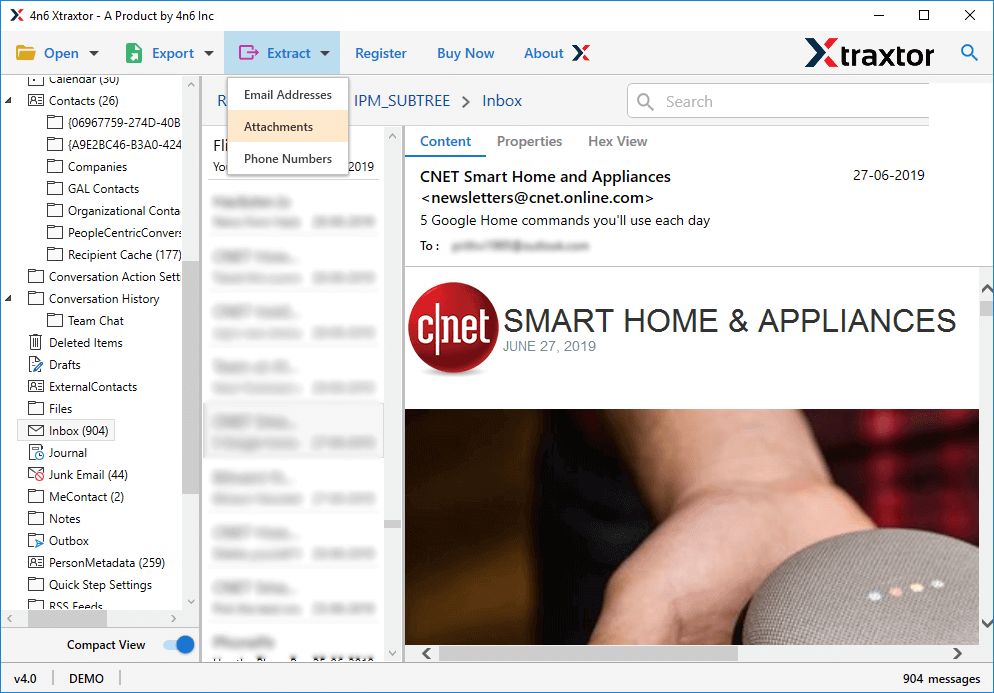Click the PersonMetadata card icon
The image size is (994, 693).
tap(36, 562)
